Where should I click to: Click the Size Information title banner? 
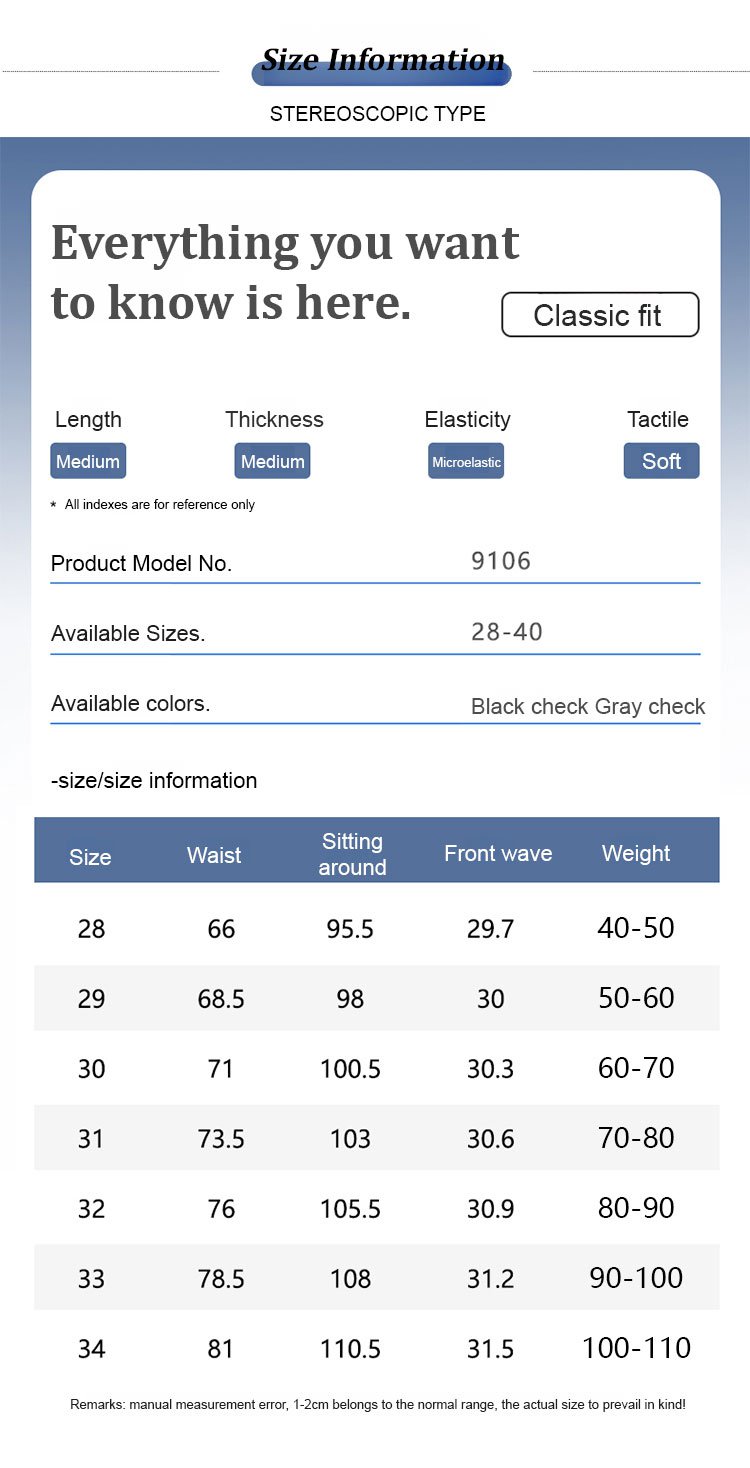pyautogui.click(x=382, y=61)
